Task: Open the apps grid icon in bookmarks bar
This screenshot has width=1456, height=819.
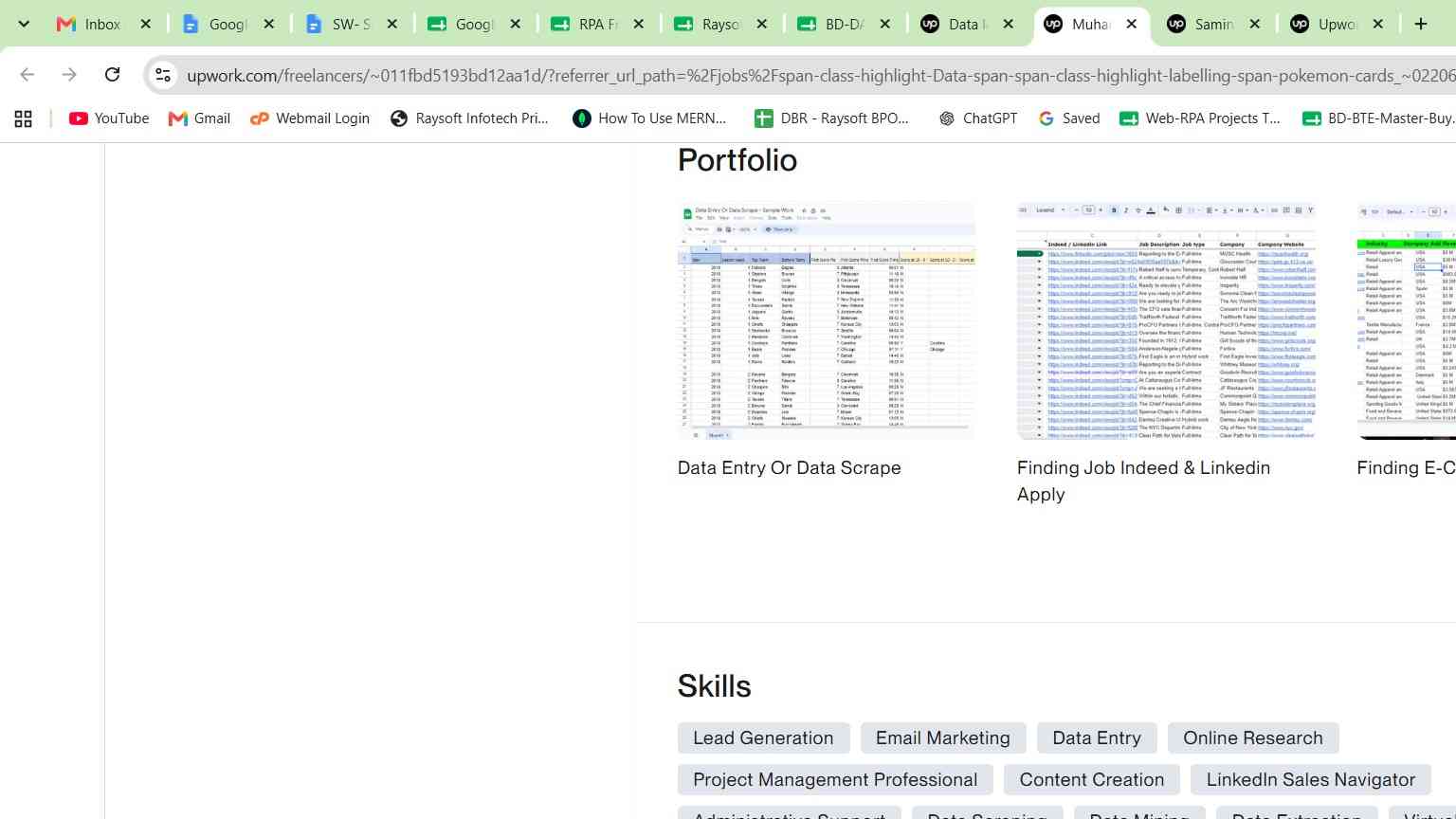Action: (x=23, y=118)
